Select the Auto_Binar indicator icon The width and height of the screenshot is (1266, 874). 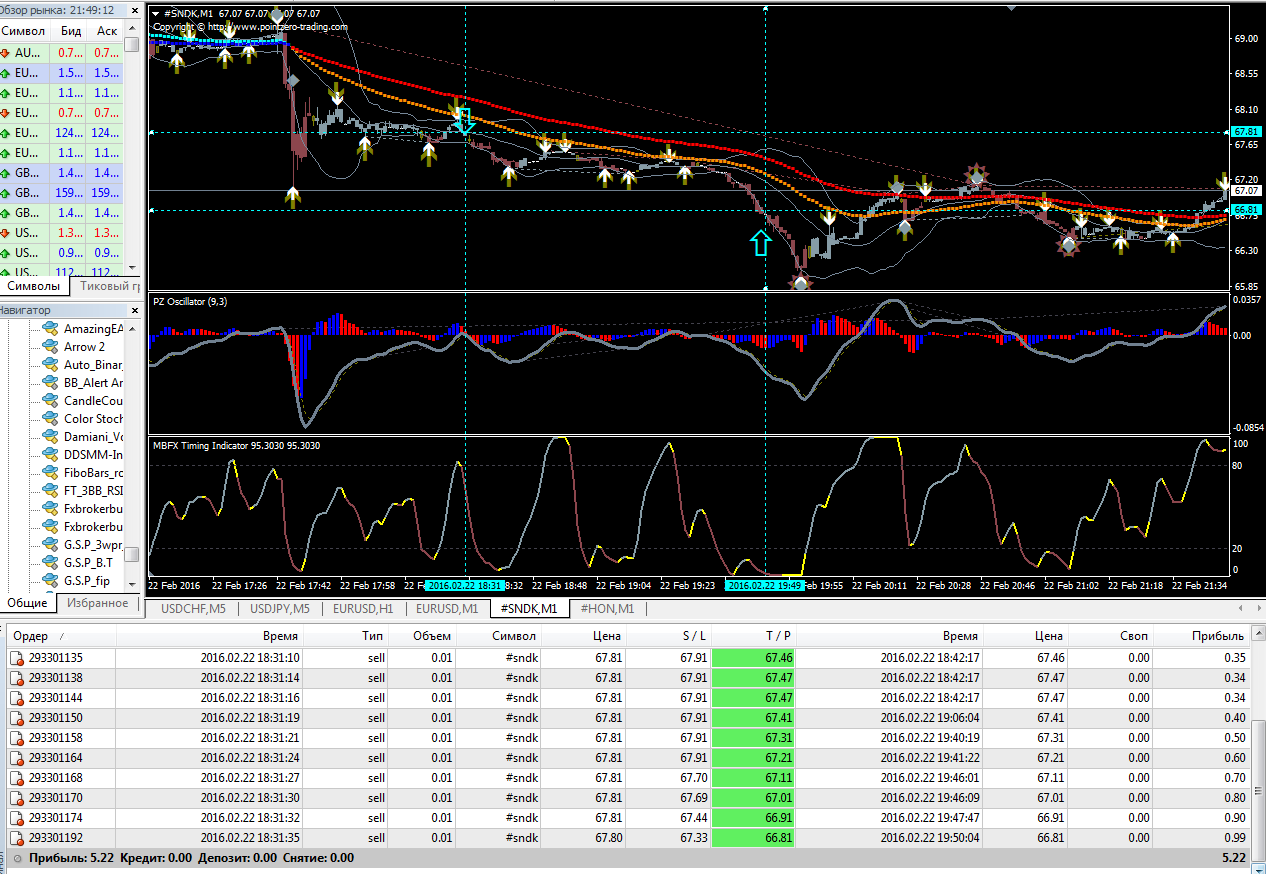click(49, 364)
